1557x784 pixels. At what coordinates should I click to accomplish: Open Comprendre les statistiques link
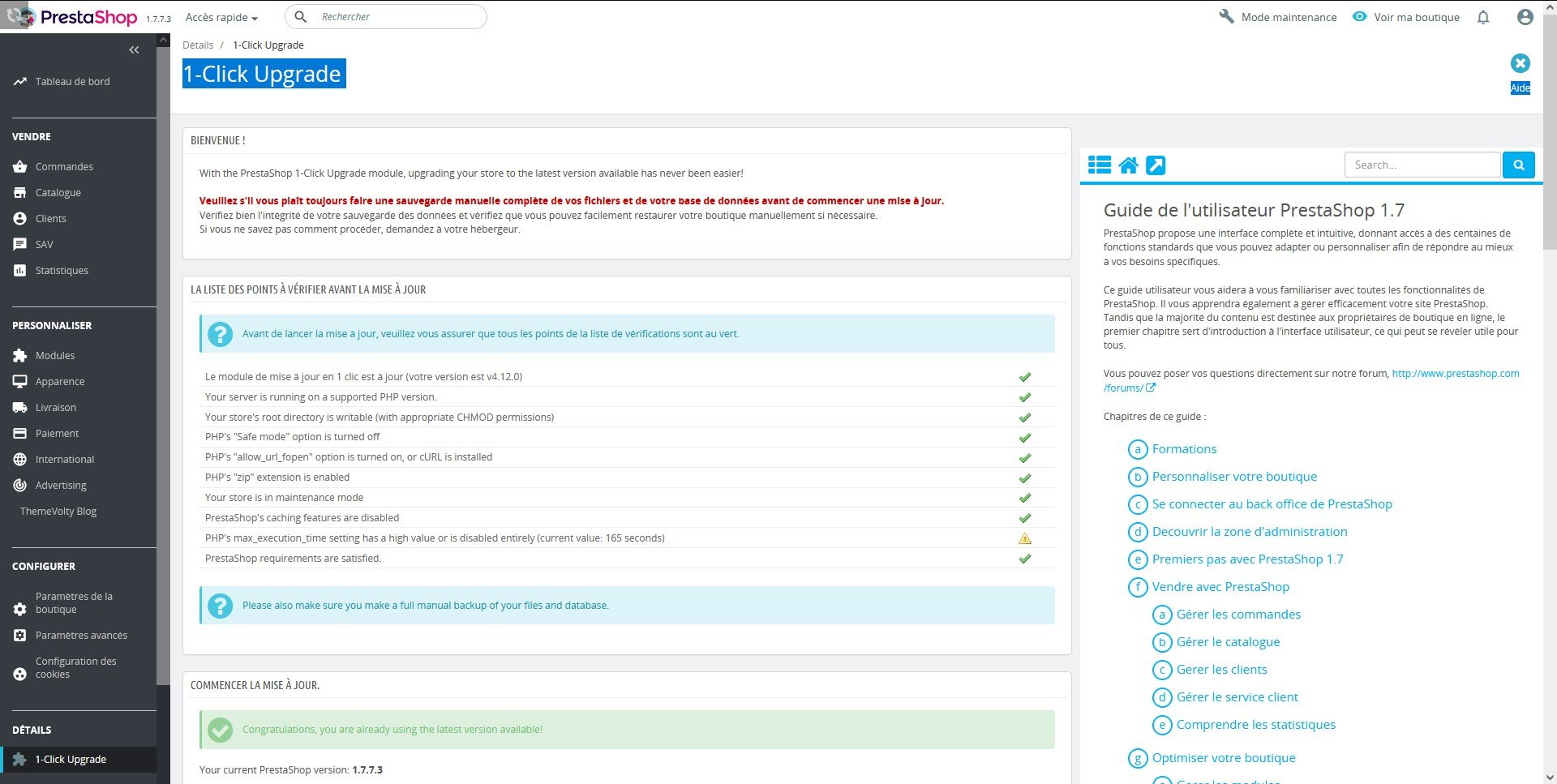pyautogui.click(x=1255, y=725)
